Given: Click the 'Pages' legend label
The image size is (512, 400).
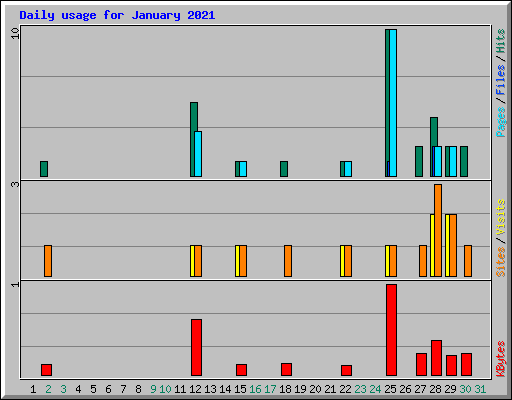Looking at the screenshot, I should [500, 122].
